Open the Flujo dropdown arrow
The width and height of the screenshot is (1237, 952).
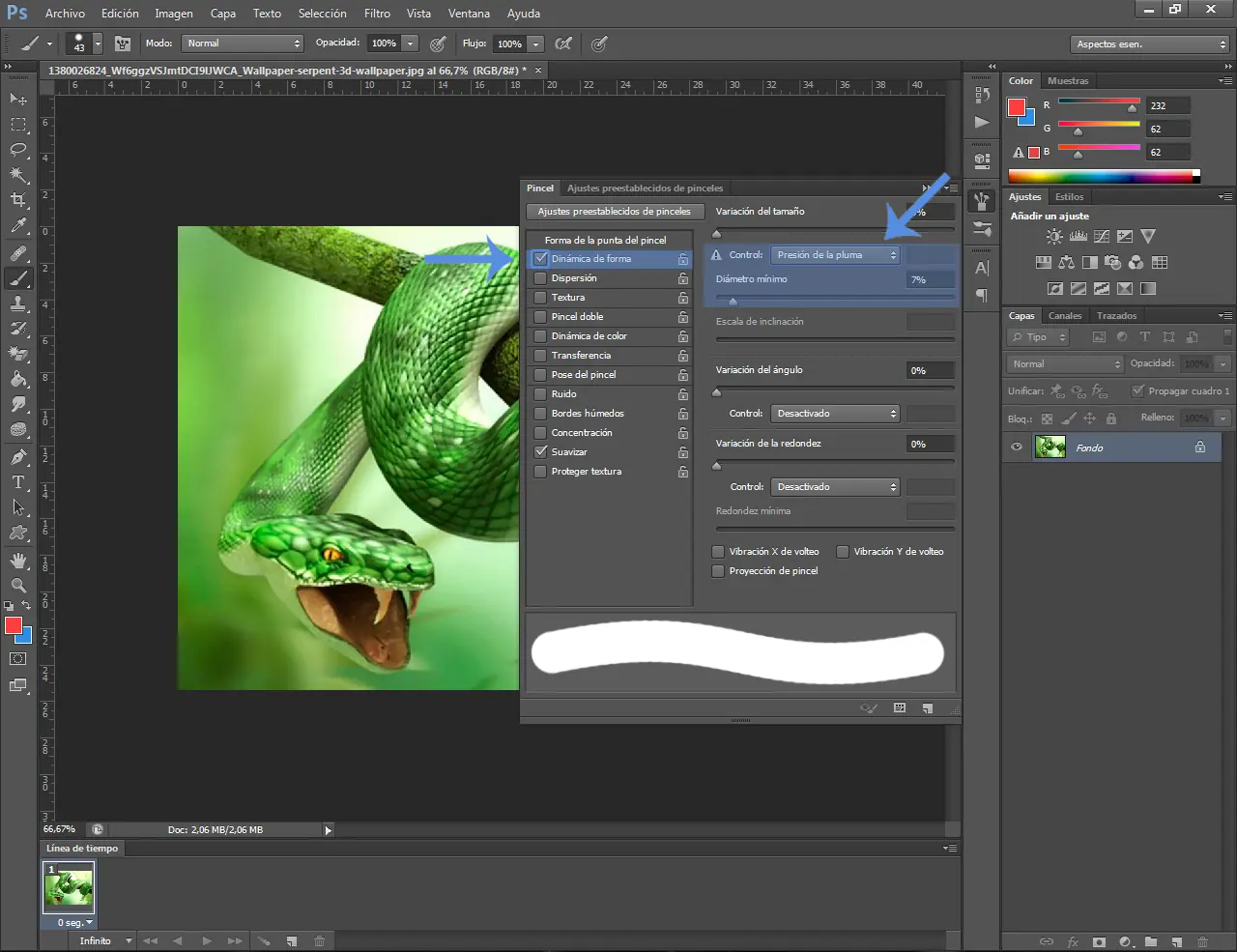pyautogui.click(x=536, y=43)
